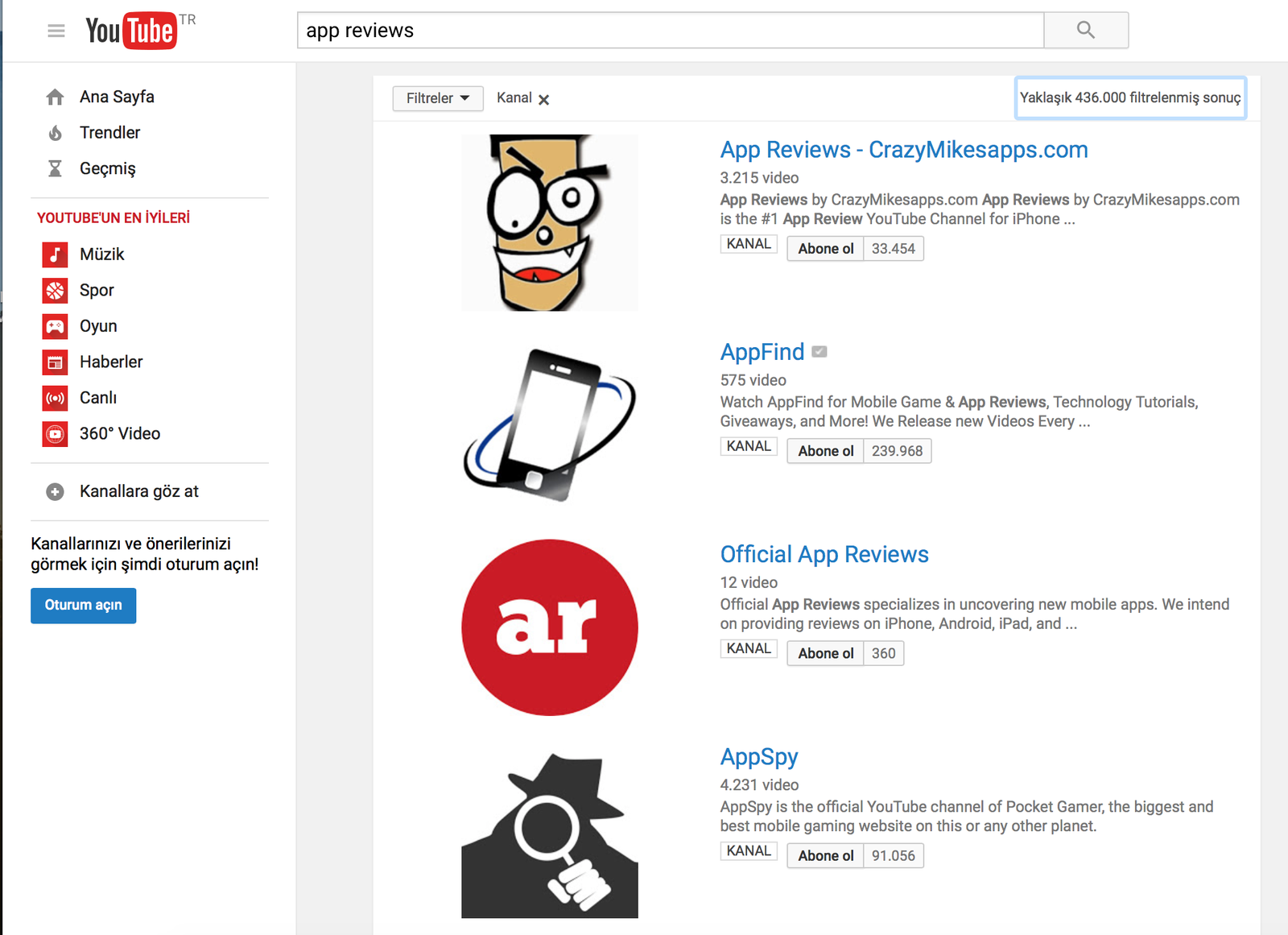
Task: Click the 33.454 subscriber count
Action: (x=894, y=249)
